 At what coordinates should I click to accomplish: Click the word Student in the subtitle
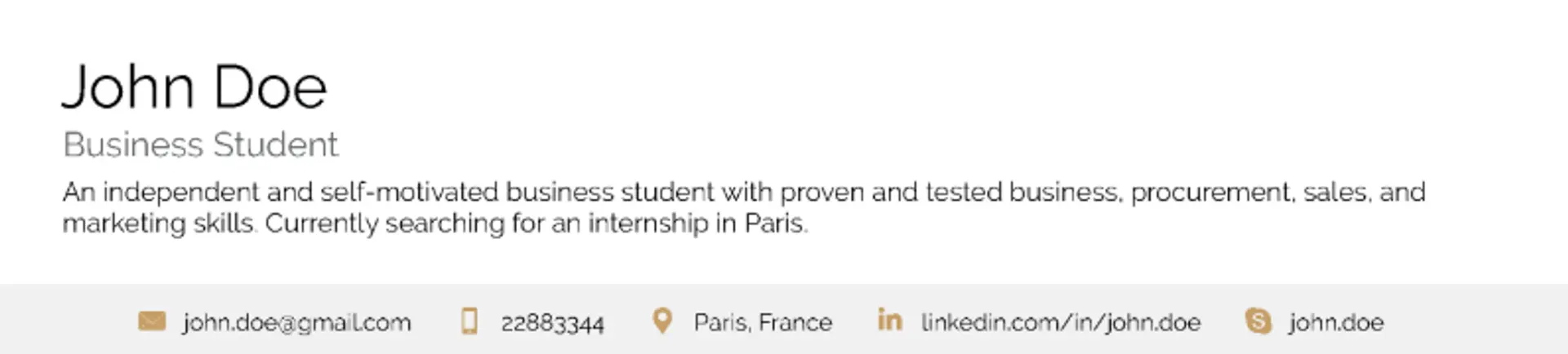click(275, 145)
